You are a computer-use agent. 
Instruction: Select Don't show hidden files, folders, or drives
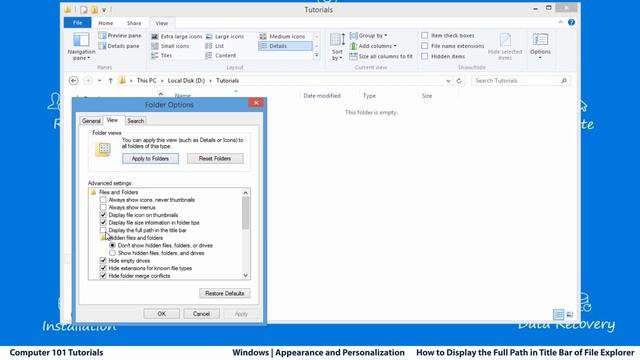(112, 245)
